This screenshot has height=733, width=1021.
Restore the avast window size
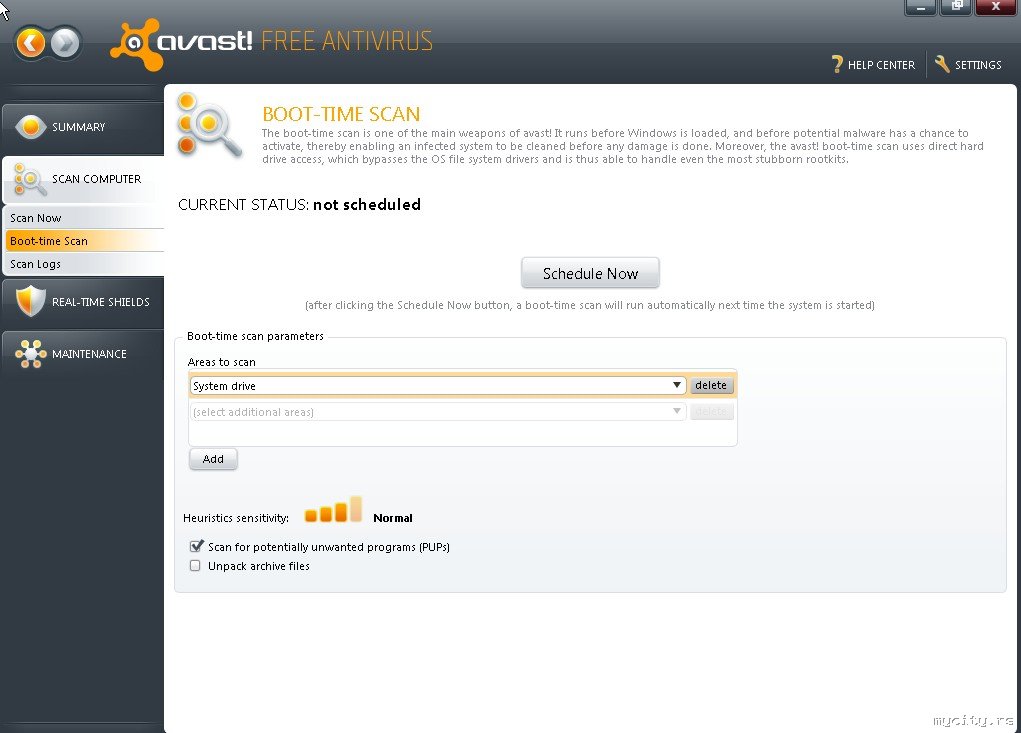[957, 7]
